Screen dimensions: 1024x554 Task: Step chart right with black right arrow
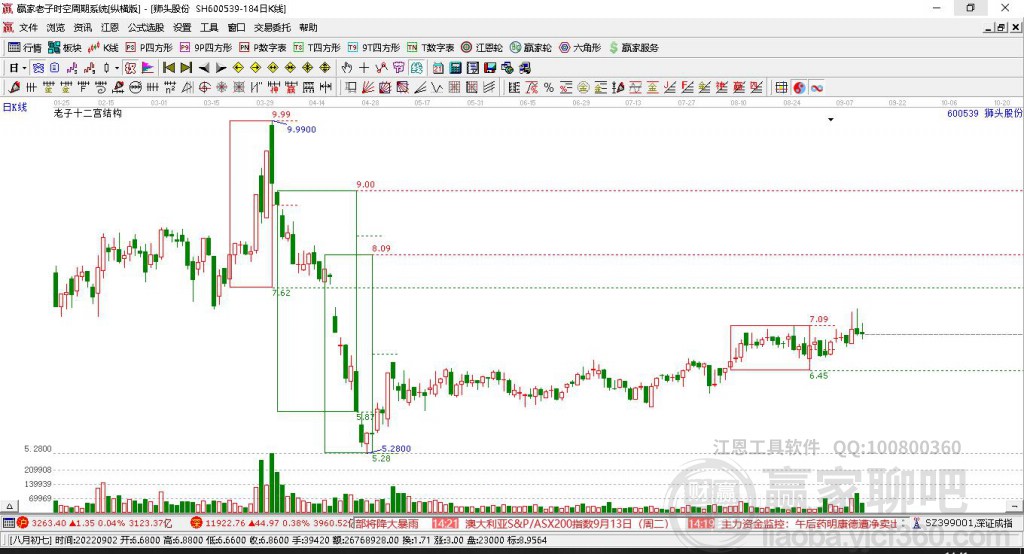(221, 68)
